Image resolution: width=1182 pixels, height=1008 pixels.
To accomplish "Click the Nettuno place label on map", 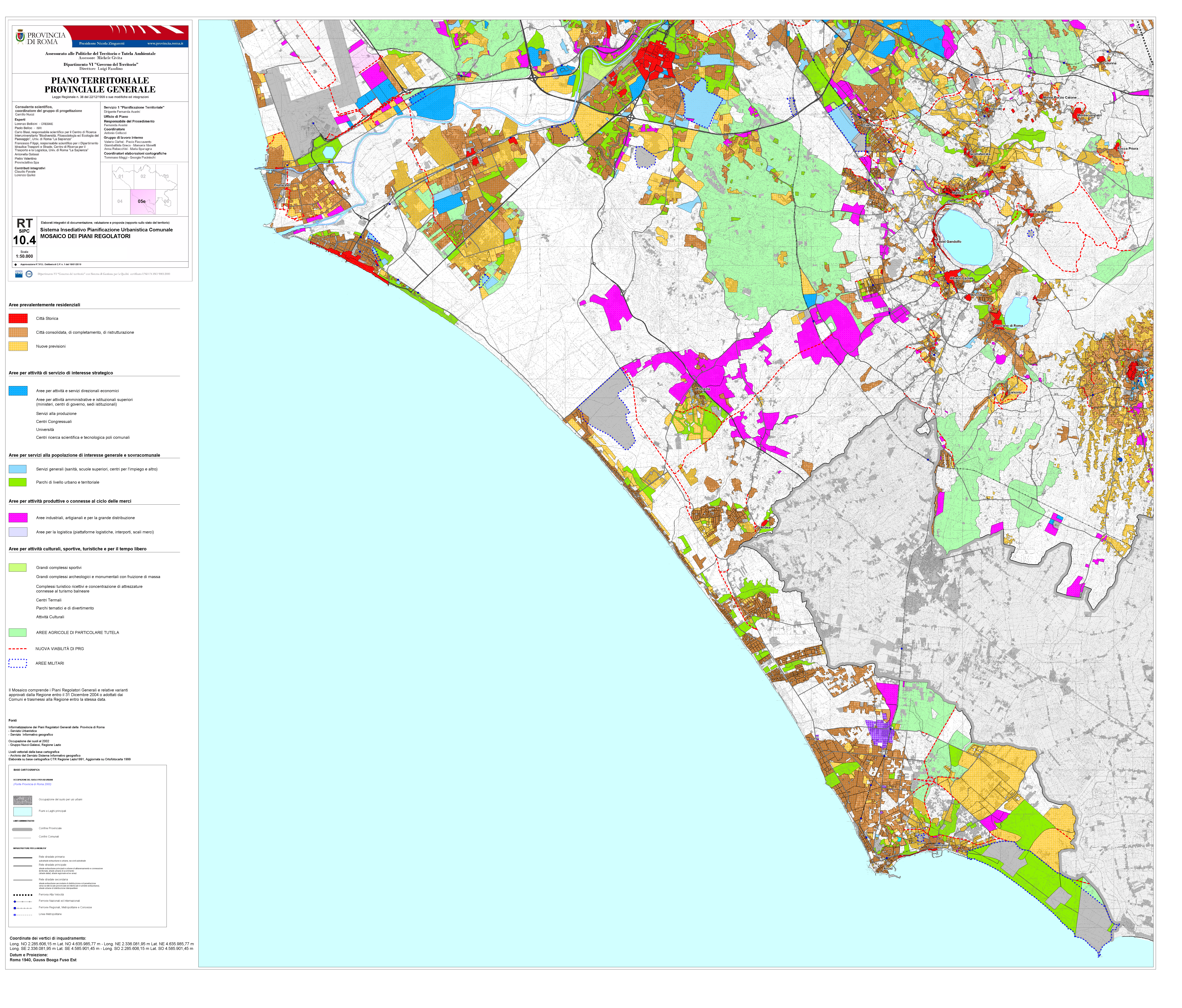I will [x=941, y=845].
